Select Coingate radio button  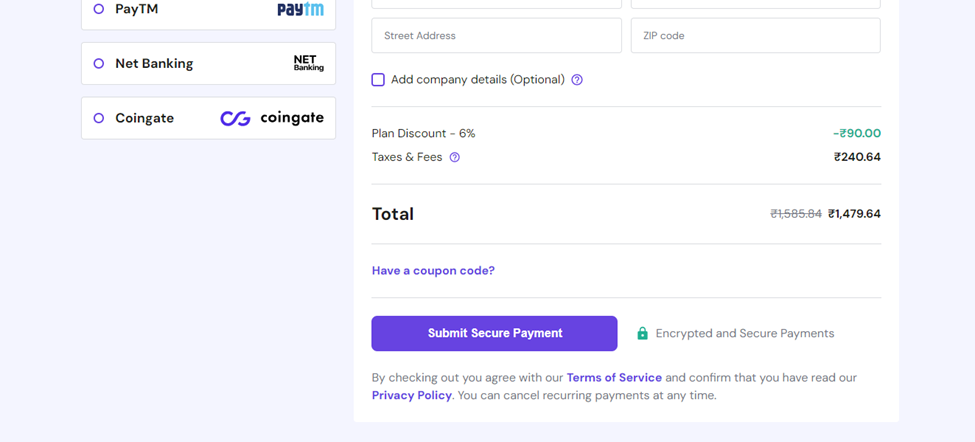98,118
